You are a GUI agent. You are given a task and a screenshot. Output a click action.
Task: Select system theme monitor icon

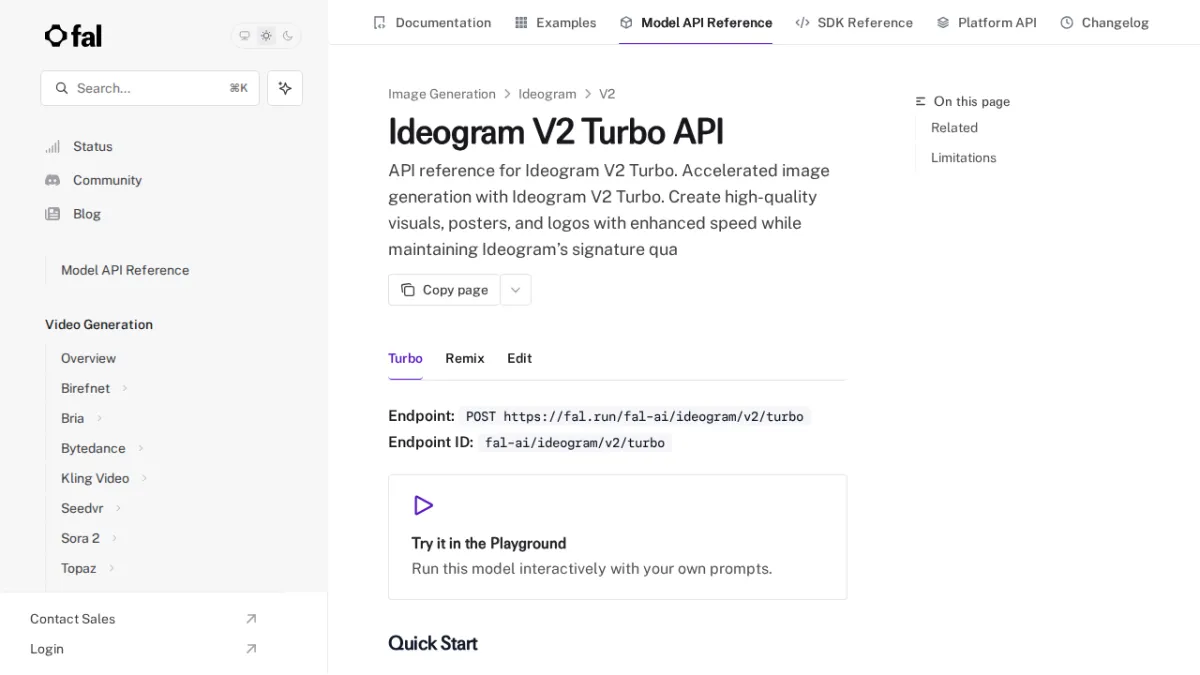(x=244, y=36)
